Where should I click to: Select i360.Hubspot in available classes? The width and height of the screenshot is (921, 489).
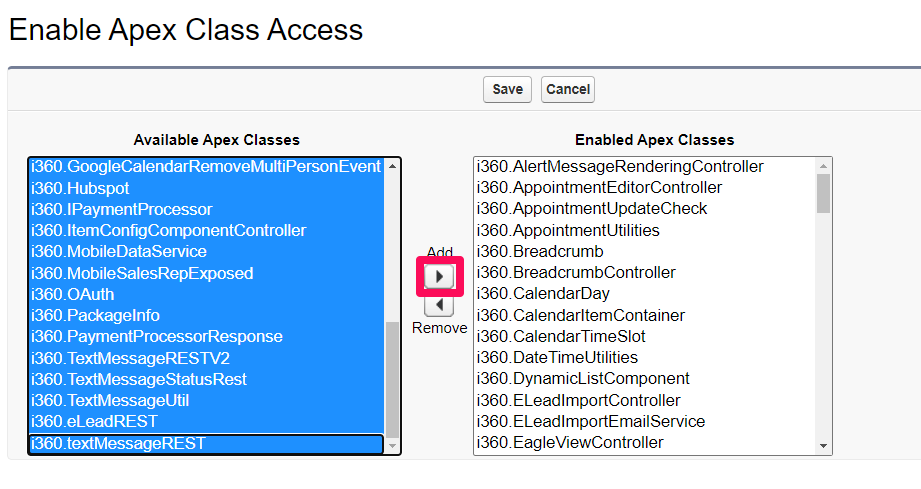(x=207, y=188)
